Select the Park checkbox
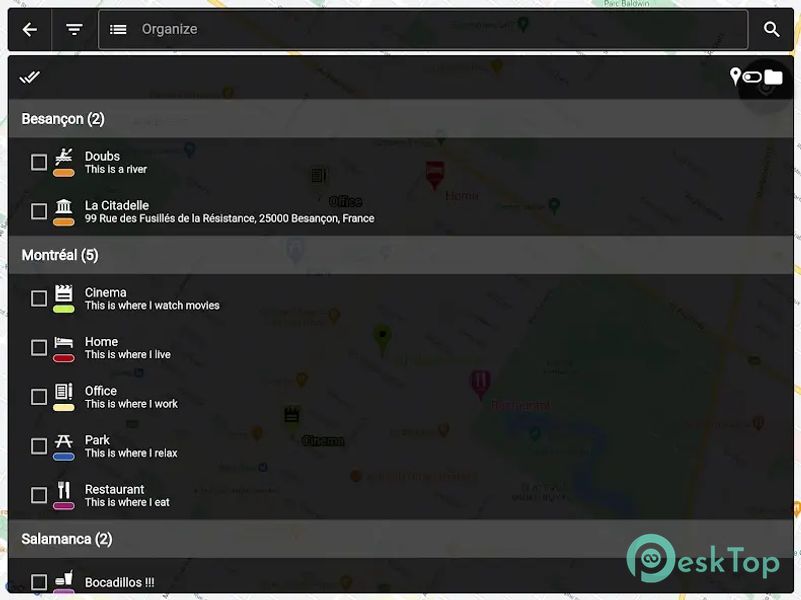 click(39, 446)
